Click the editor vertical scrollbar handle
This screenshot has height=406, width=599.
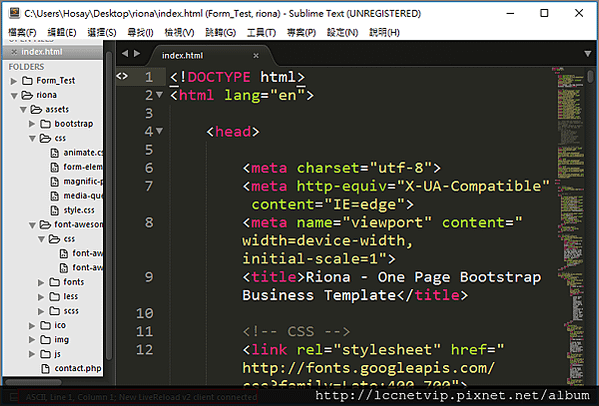coord(591,76)
